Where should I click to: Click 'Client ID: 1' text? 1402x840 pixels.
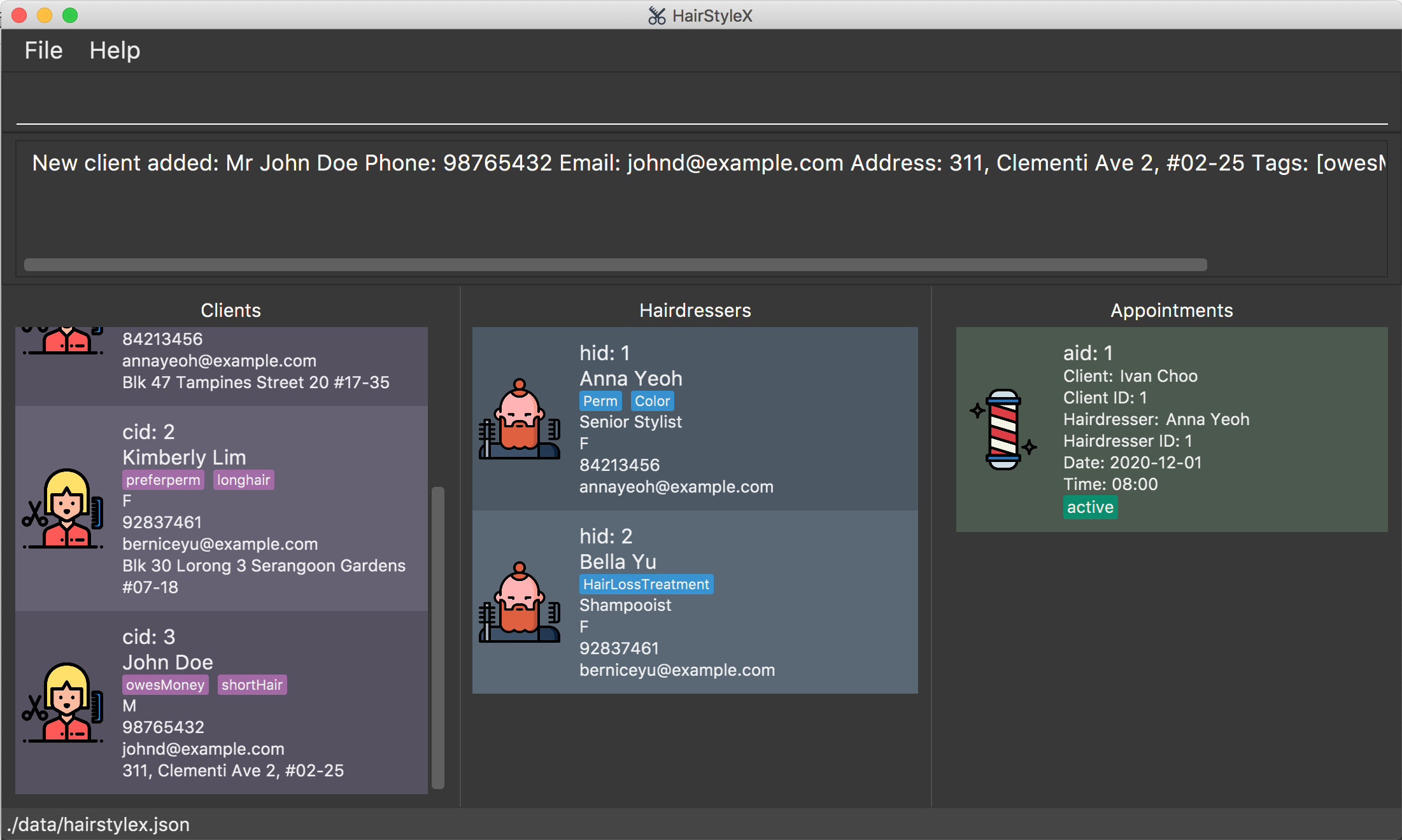pyautogui.click(x=1105, y=398)
